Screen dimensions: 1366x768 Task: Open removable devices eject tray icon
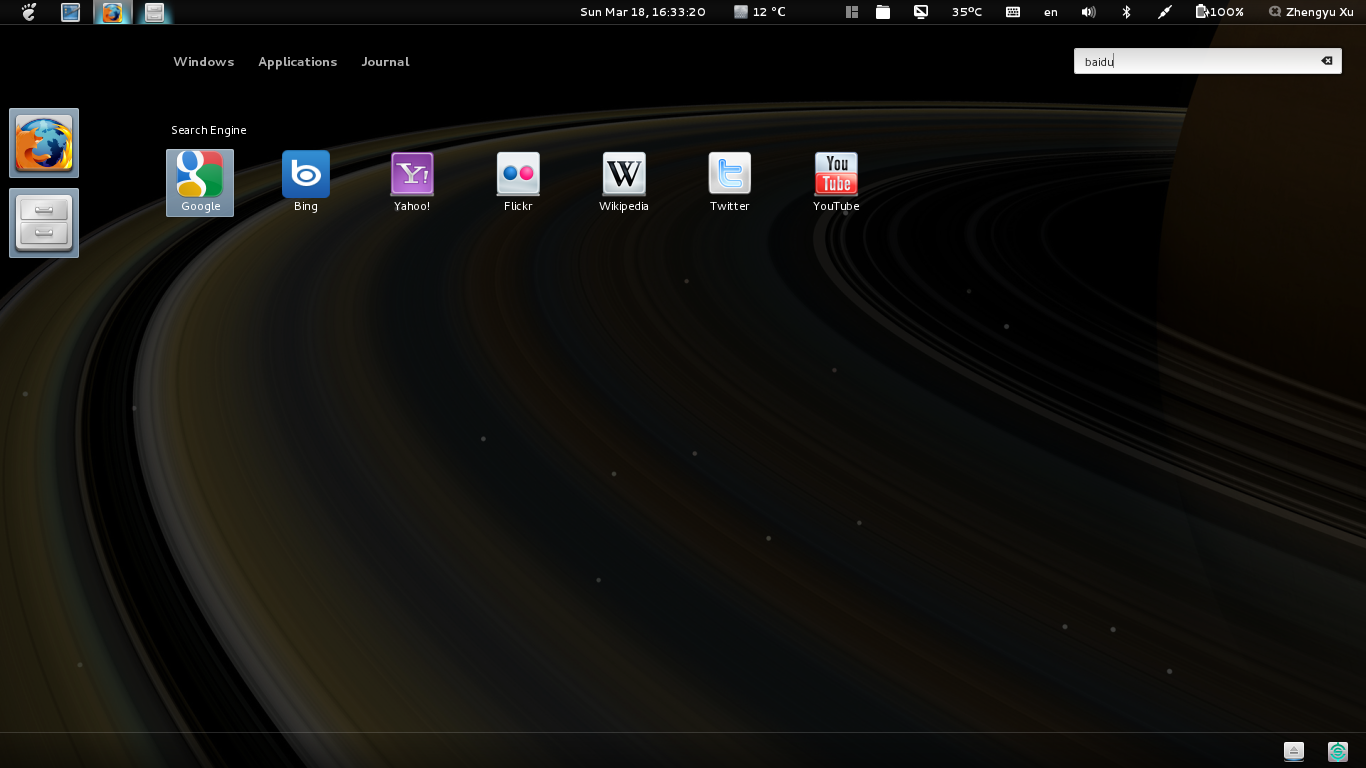pyautogui.click(x=1294, y=751)
